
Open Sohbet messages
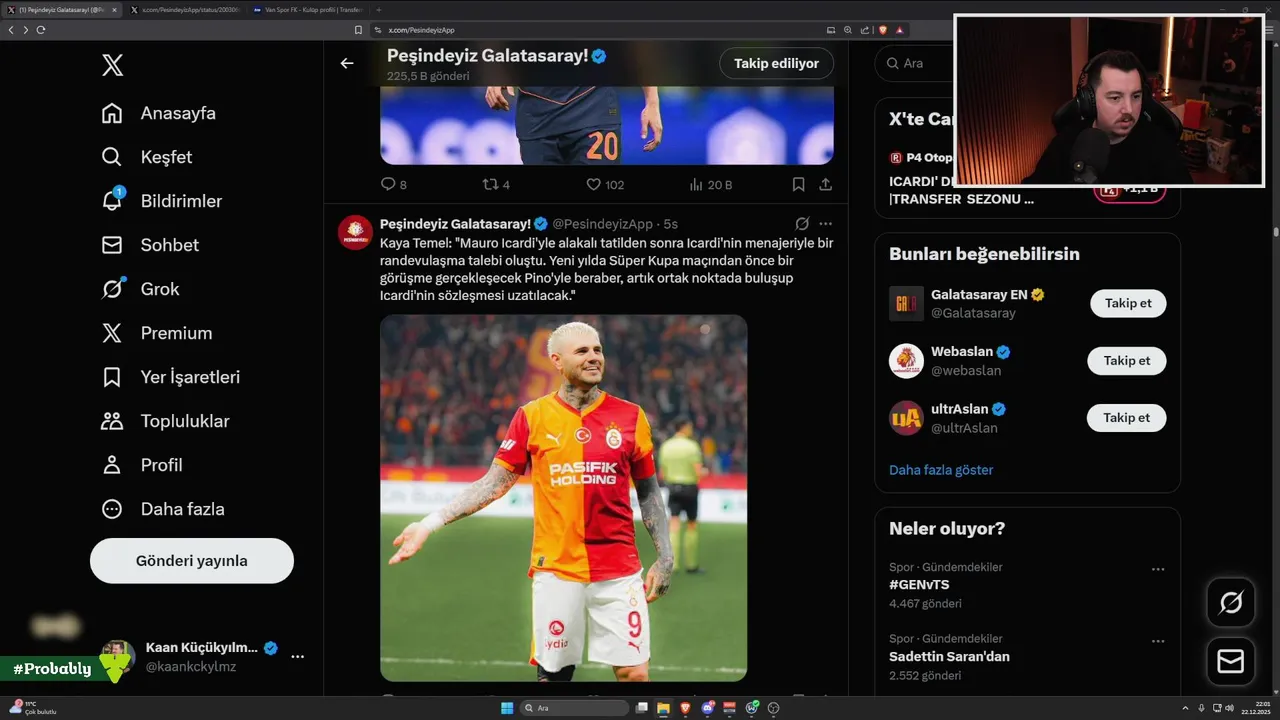click(150, 245)
